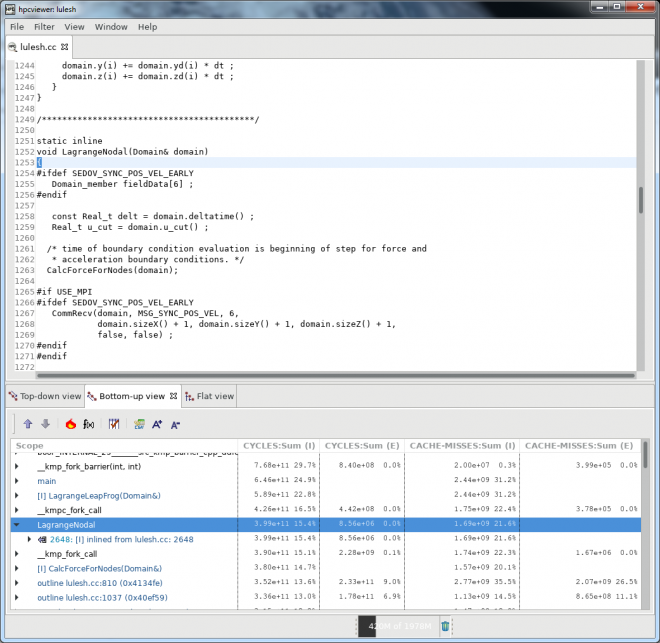
Task: Click source line 1263 CalcForceForNodes(domain)
Action: click(x=112, y=270)
